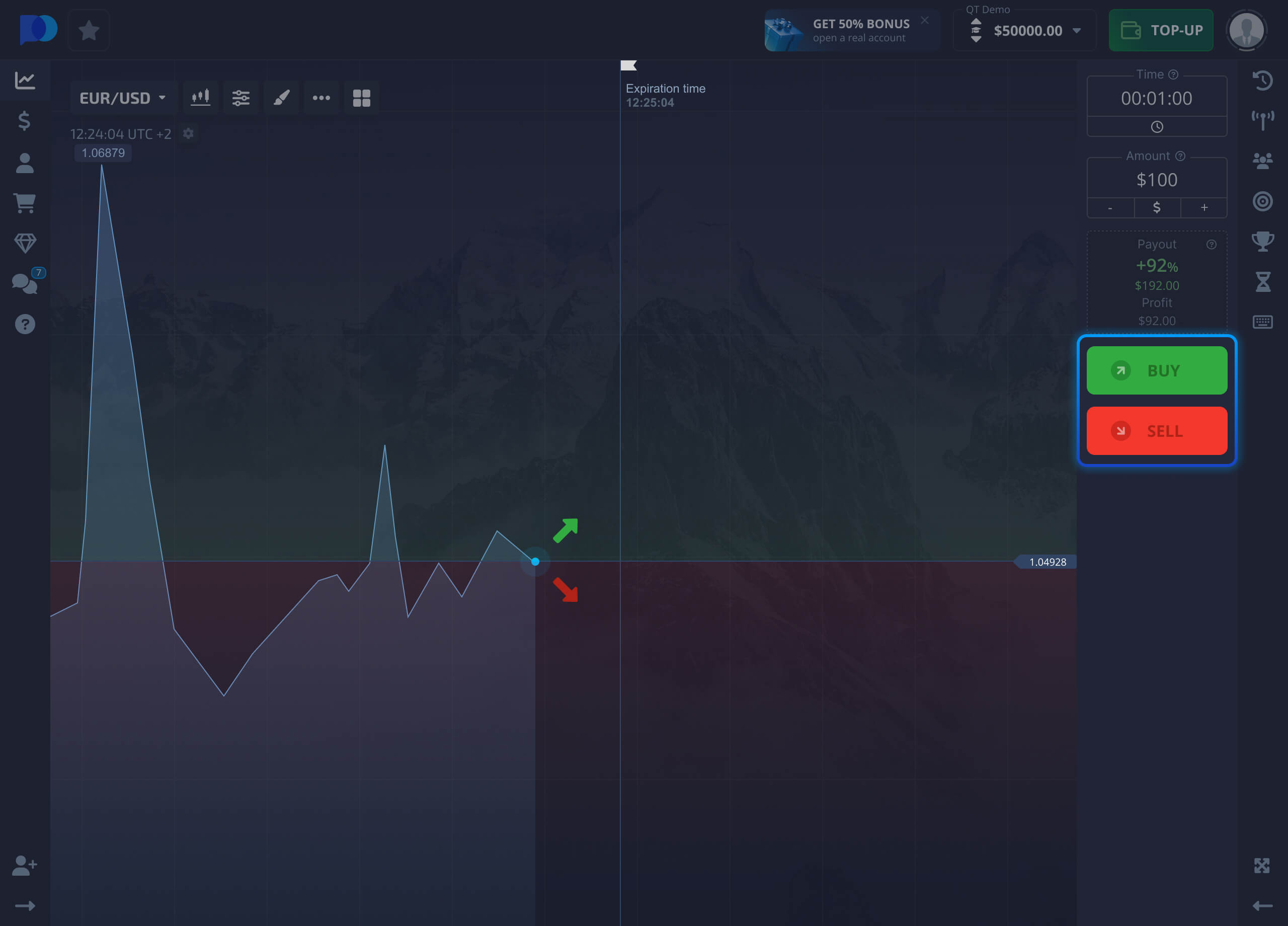
Task: Toggle the favorites star near the logo
Action: 88,30
